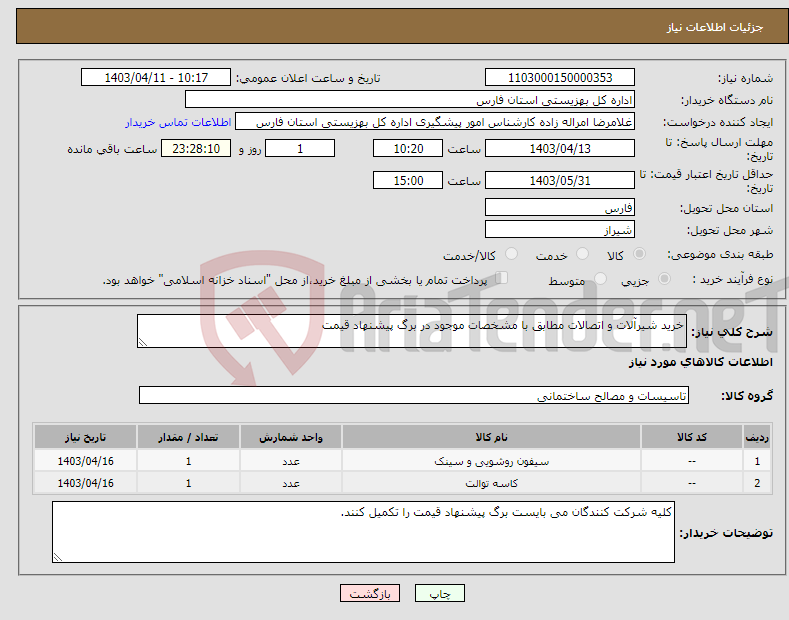Click the سیفون روشویی و سینک cell
This screenshot has height=620, width=789.
(x=491, y=461)
